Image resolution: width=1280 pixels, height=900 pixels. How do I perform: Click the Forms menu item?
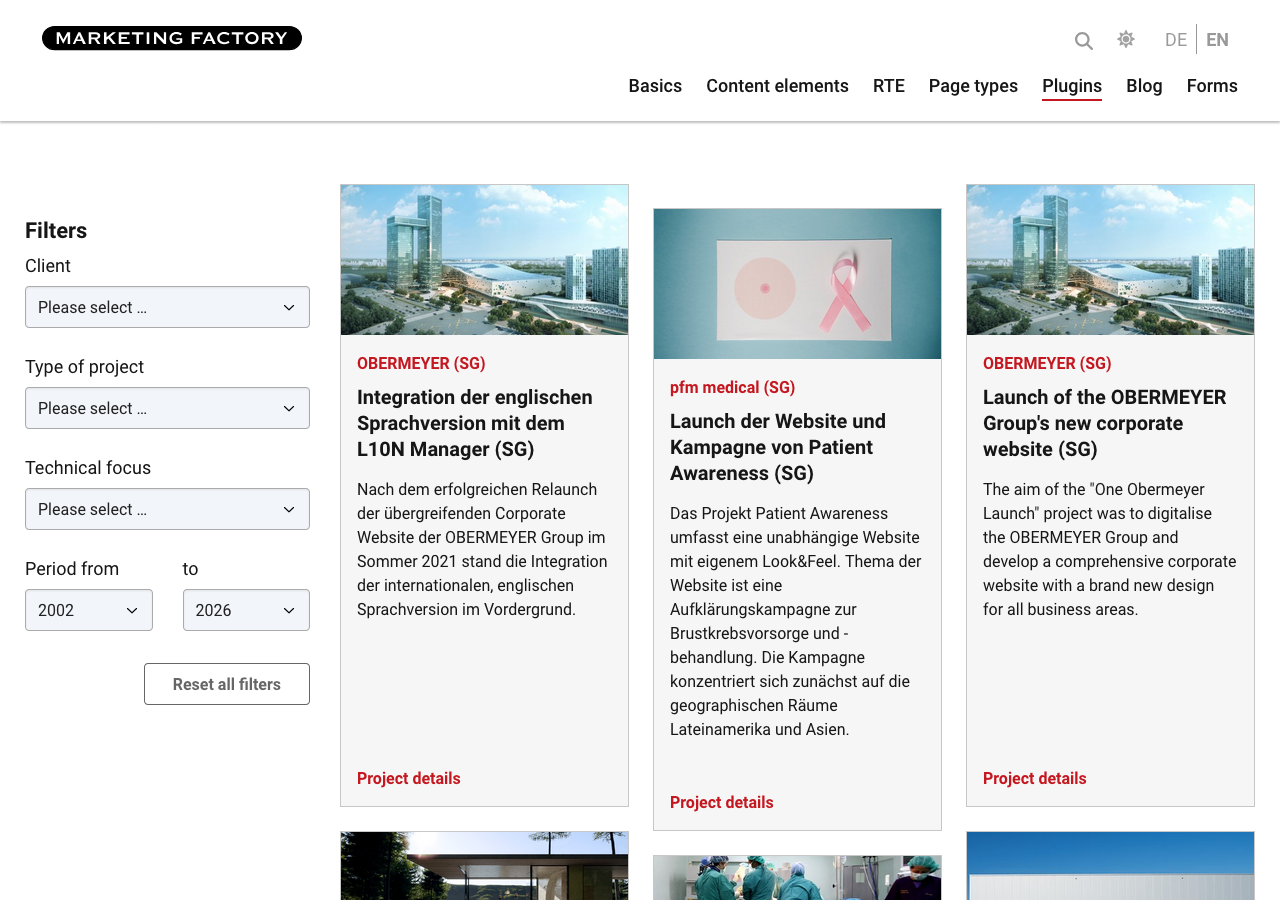[1212, 86]
